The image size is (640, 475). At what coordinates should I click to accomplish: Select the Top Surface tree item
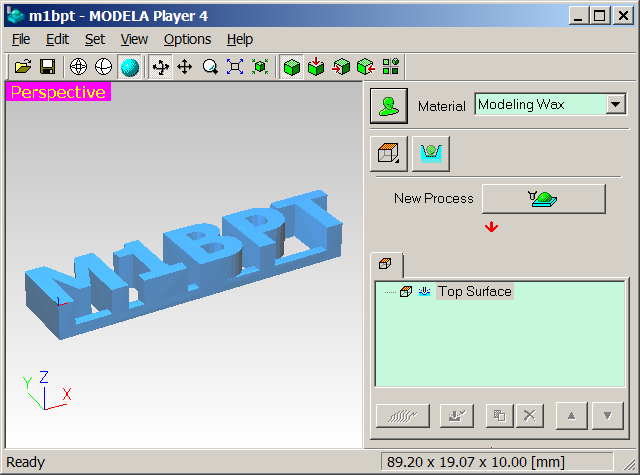(475, 291)
